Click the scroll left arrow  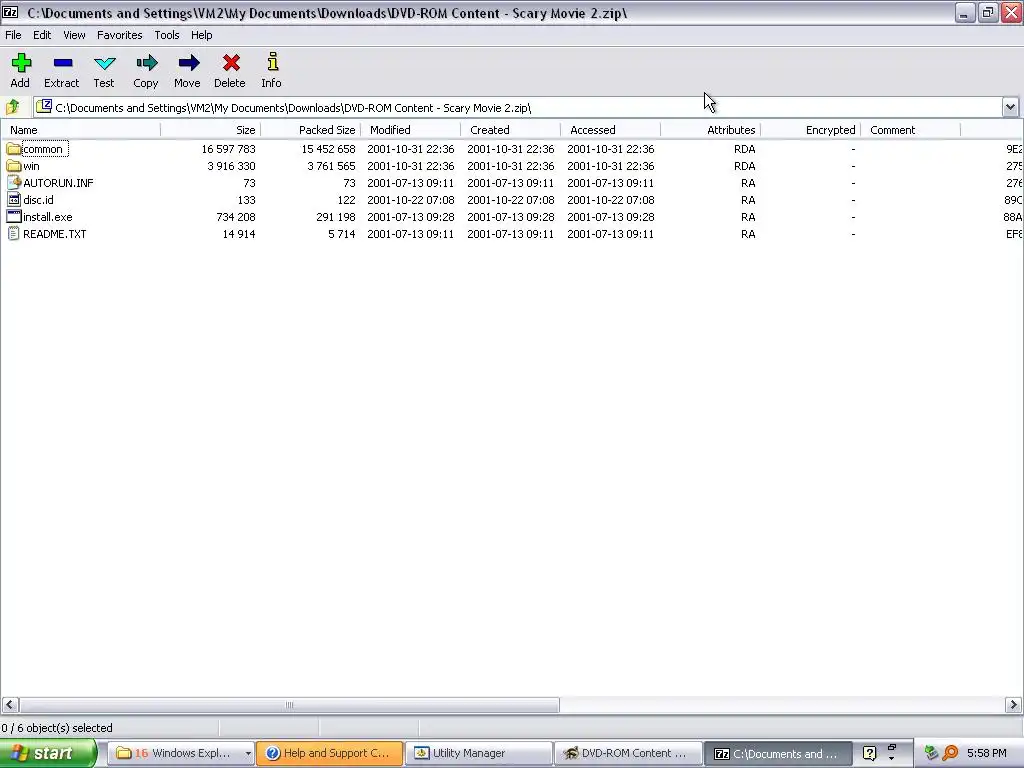point(10,705)
